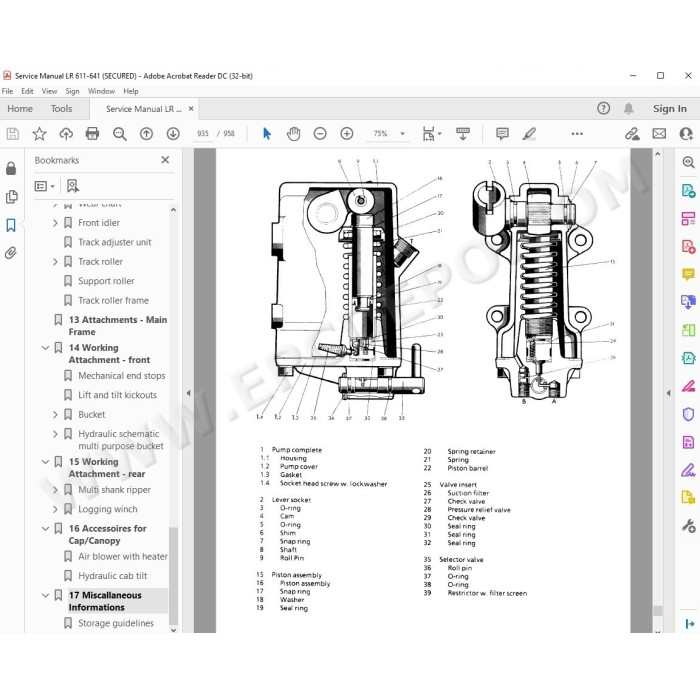700x700 pixels.
Task: Open the Find text magnifier
Action: [120, 133]
